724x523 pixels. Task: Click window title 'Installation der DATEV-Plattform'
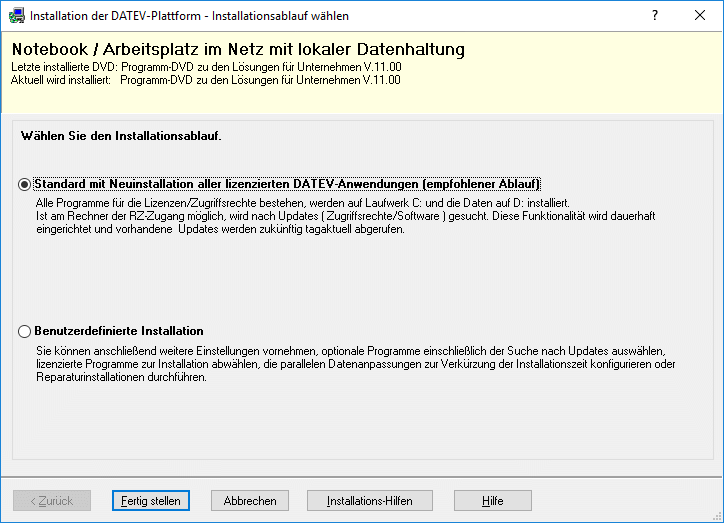[189, 16]
